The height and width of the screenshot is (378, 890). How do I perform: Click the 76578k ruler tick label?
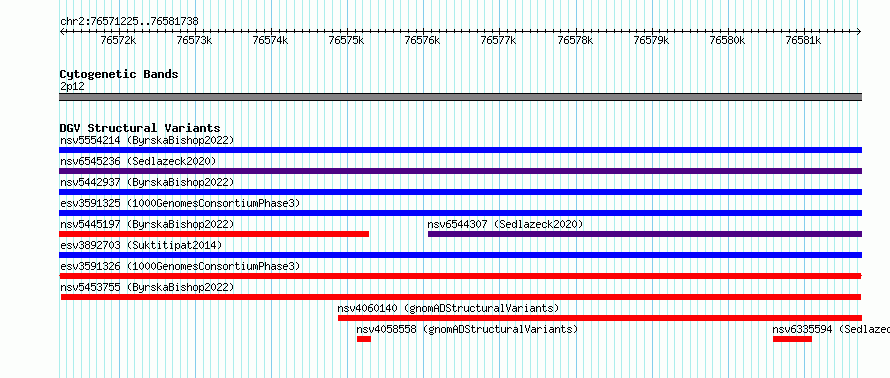tap(576, 40)
